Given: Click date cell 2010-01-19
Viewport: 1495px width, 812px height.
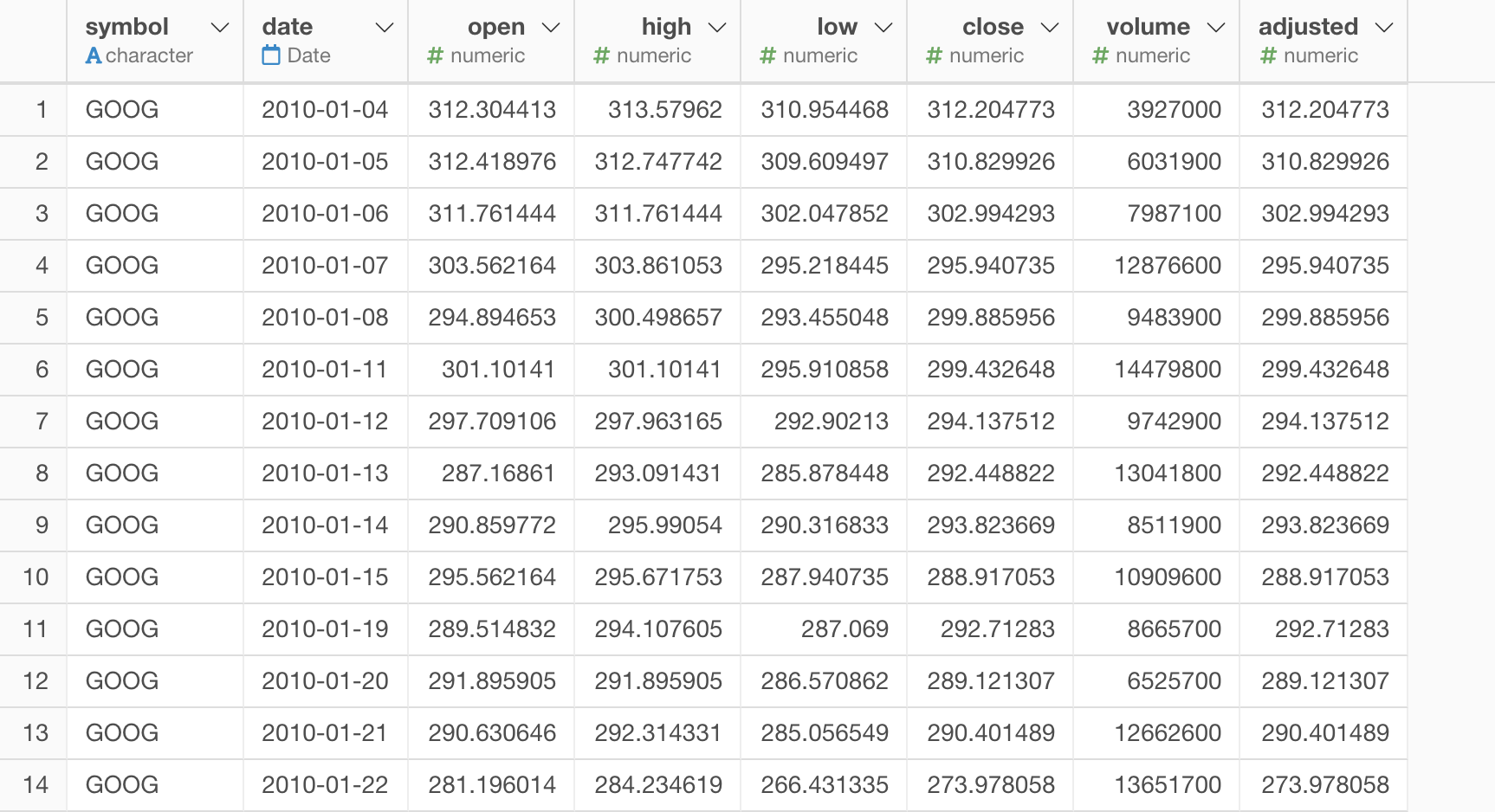Looking at the screenshot, I should (x=325, y=629).
